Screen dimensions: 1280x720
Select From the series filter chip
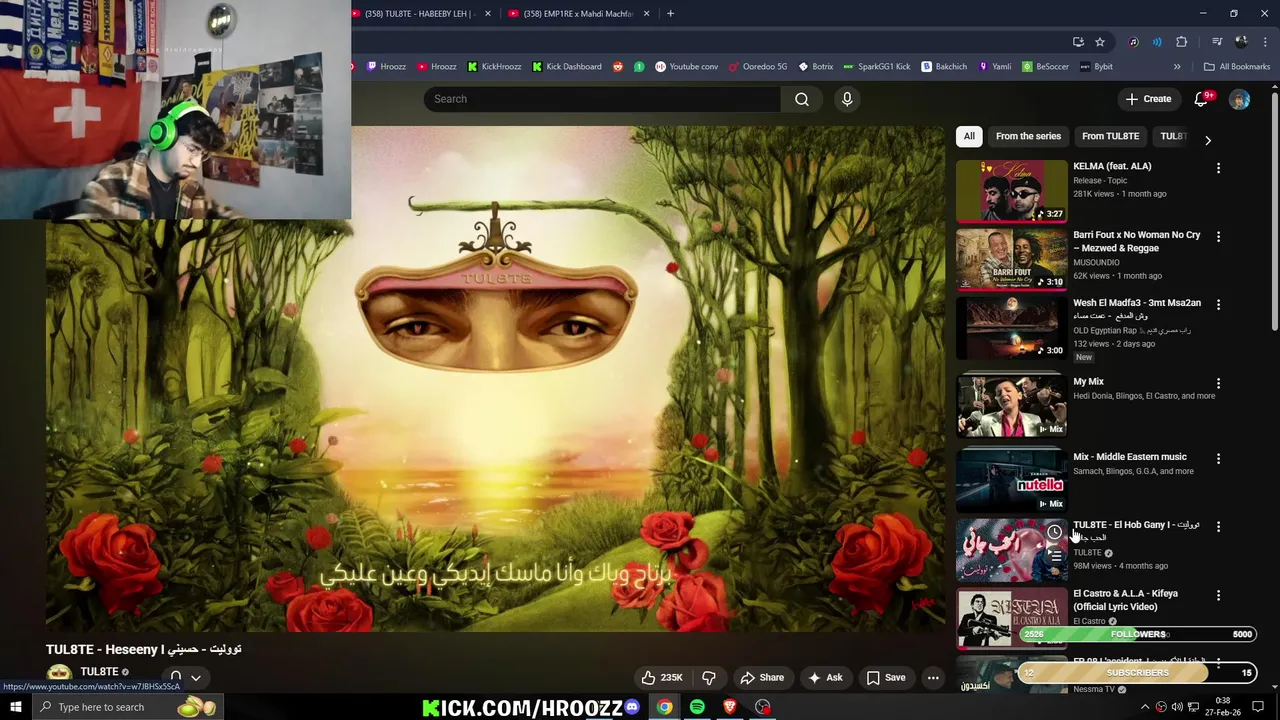tap(1028, 136)
